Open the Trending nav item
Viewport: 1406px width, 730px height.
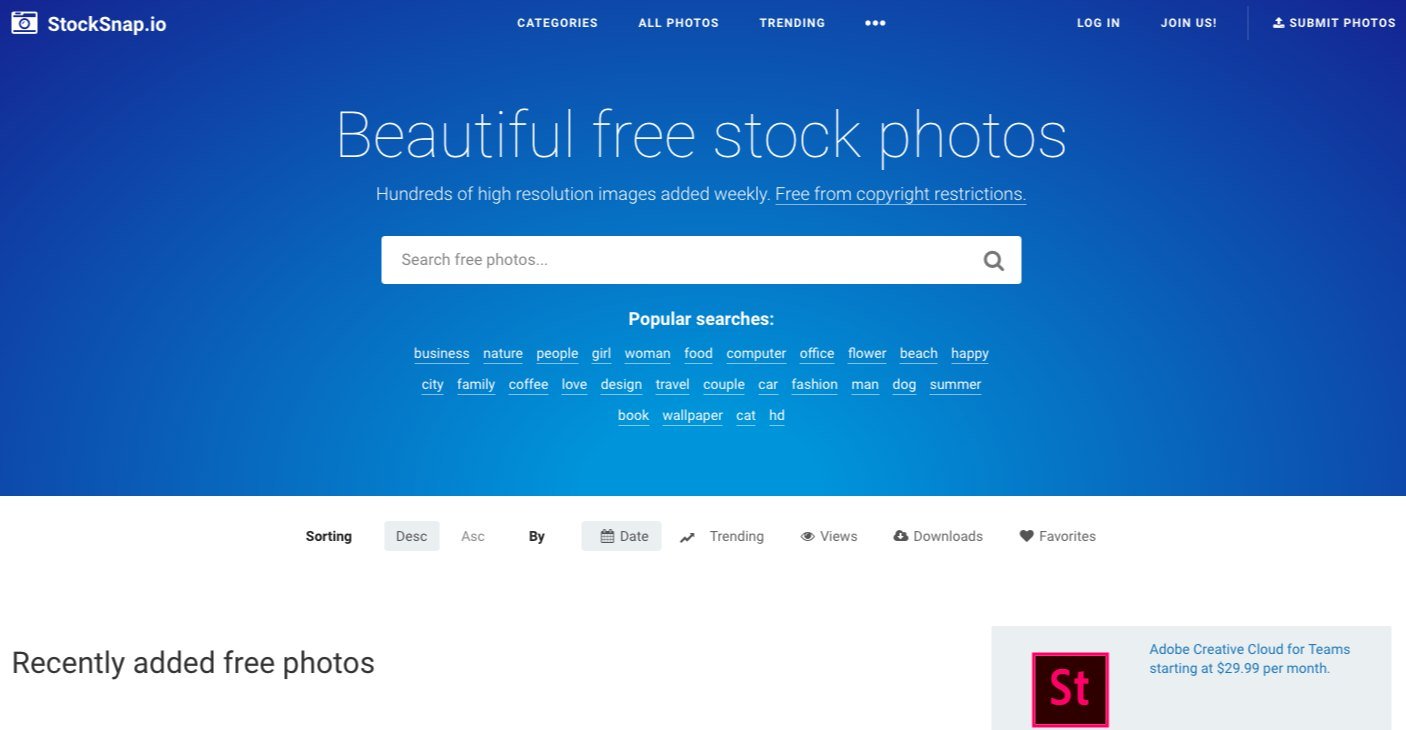(x=792, y=23)
